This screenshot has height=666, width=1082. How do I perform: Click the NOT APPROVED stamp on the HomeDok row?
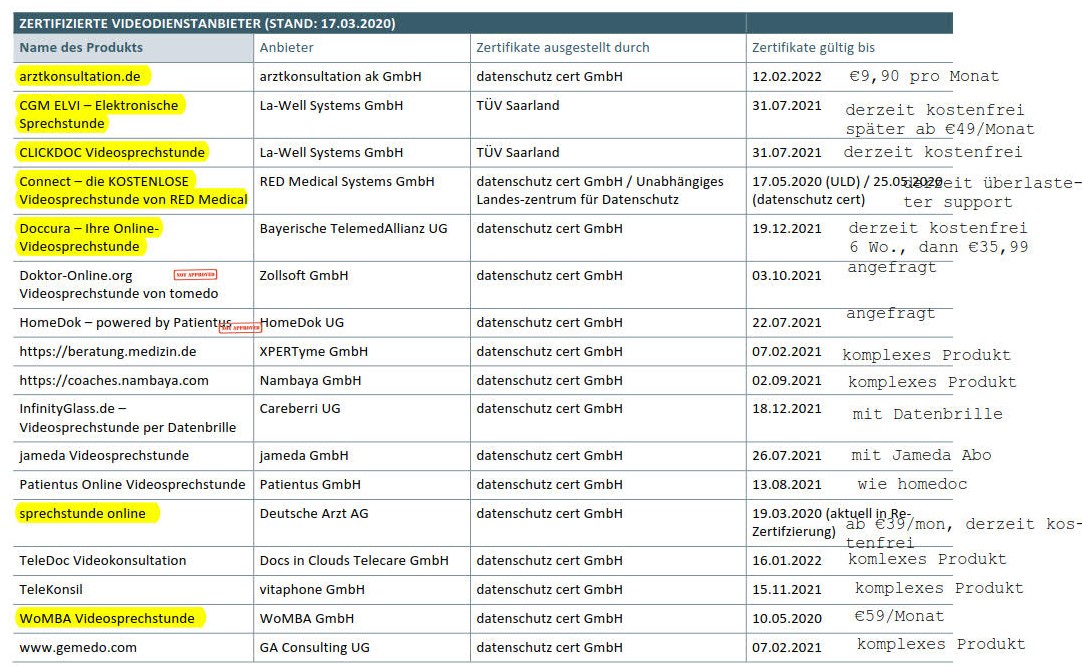tap(240, 327)
